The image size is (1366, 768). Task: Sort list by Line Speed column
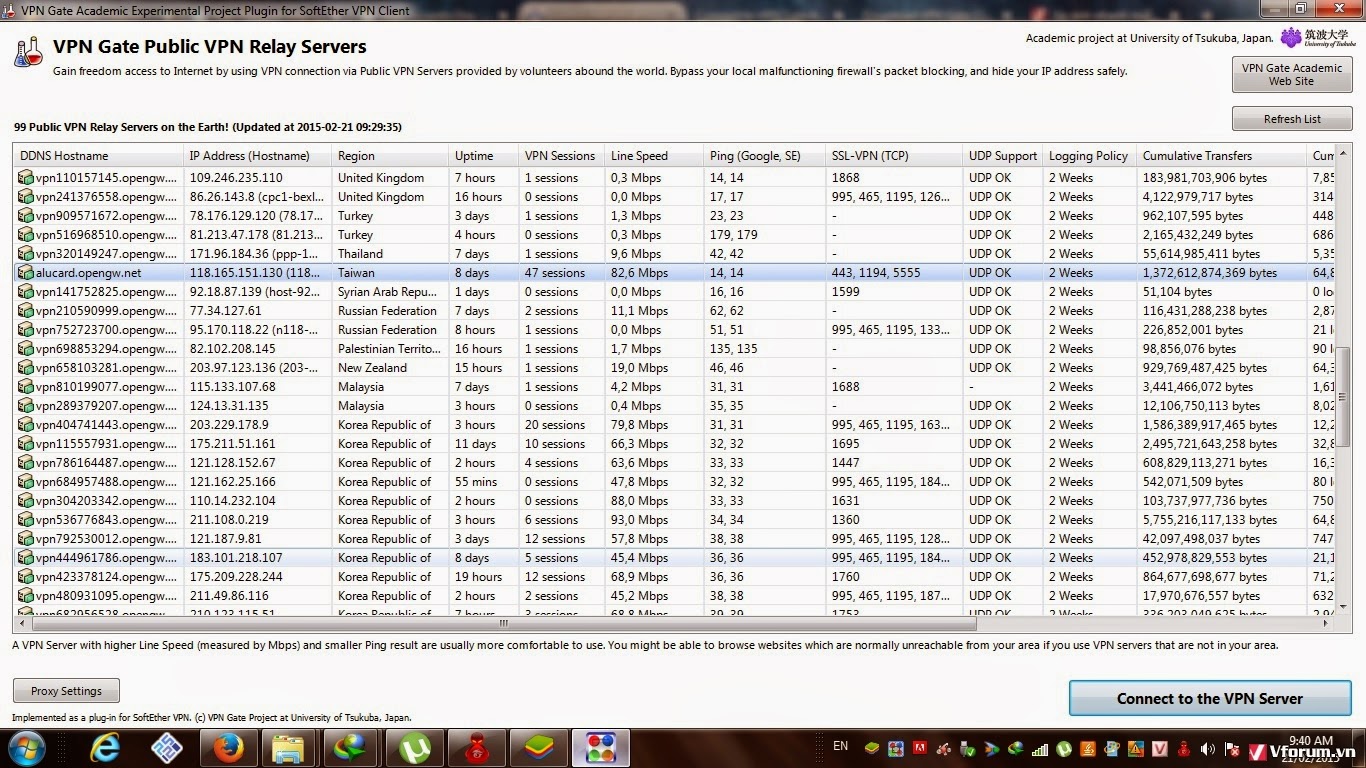pos(654,156)
